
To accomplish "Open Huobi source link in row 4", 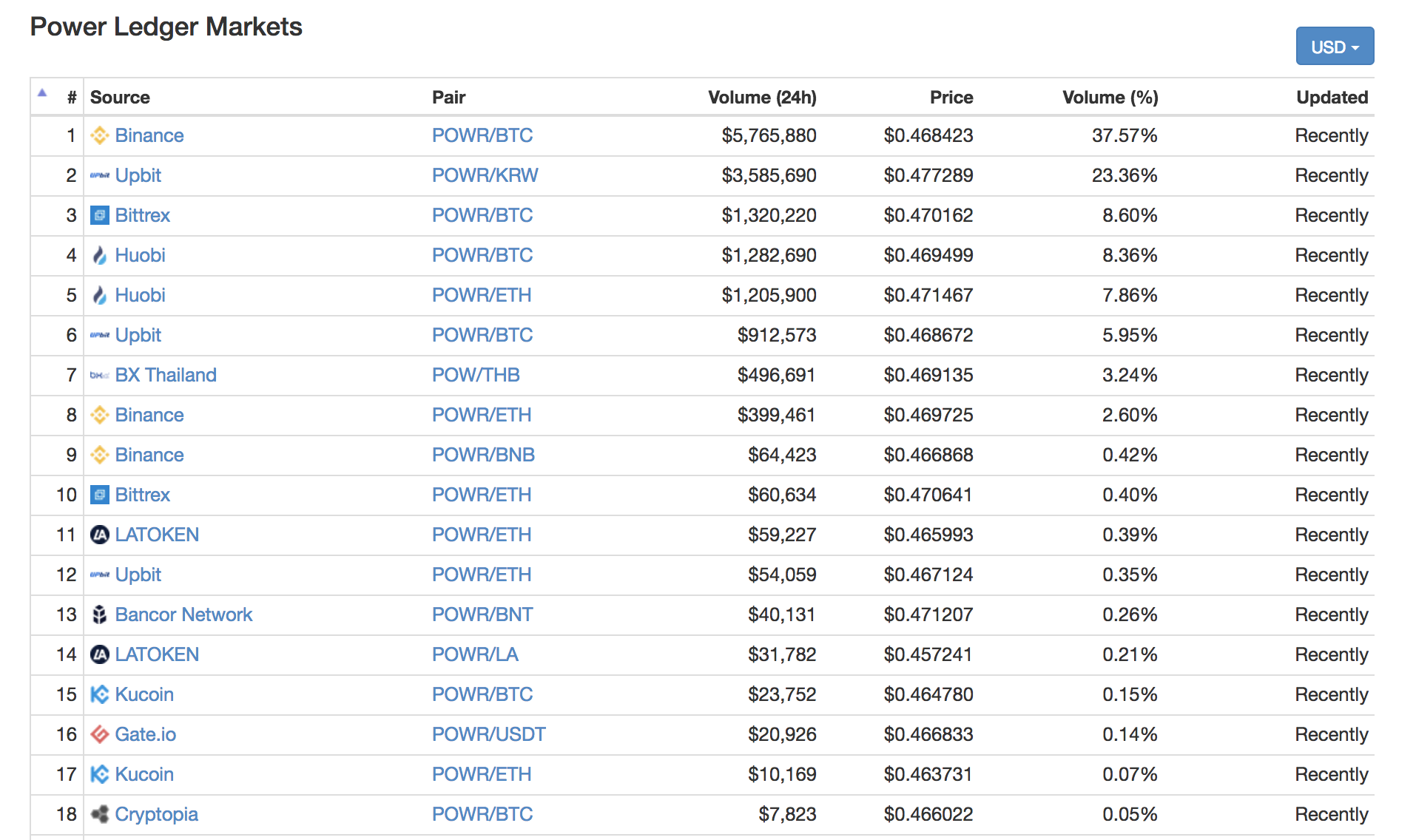I will point(141,255).
